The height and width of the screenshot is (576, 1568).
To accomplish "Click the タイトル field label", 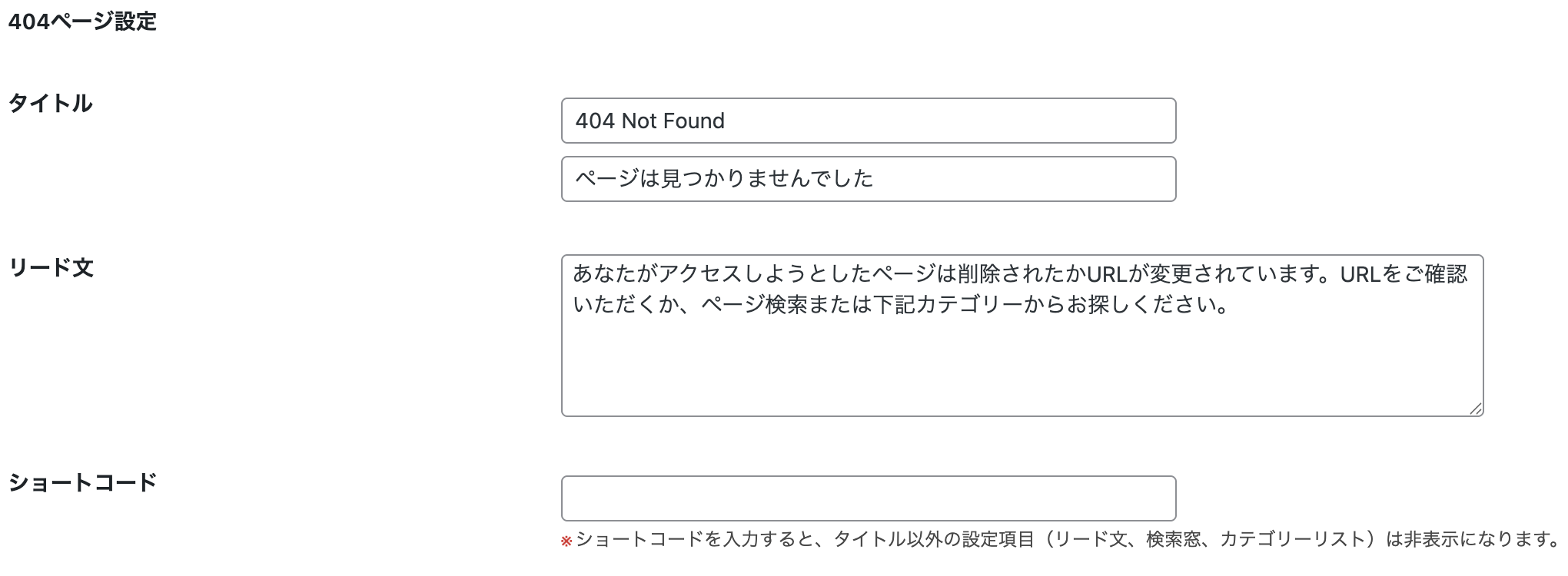I will (x=51, y=104).
